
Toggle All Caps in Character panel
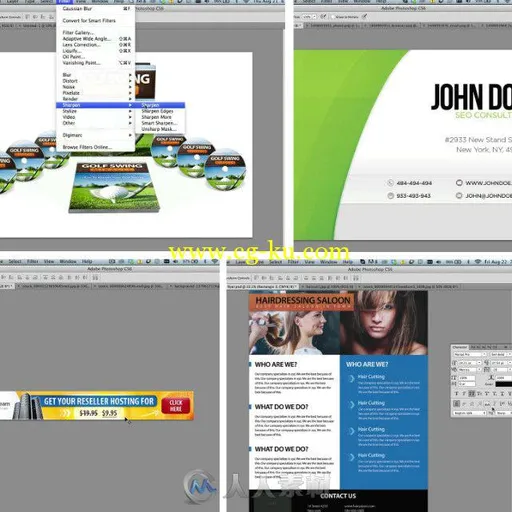click(x=472, y=393)
